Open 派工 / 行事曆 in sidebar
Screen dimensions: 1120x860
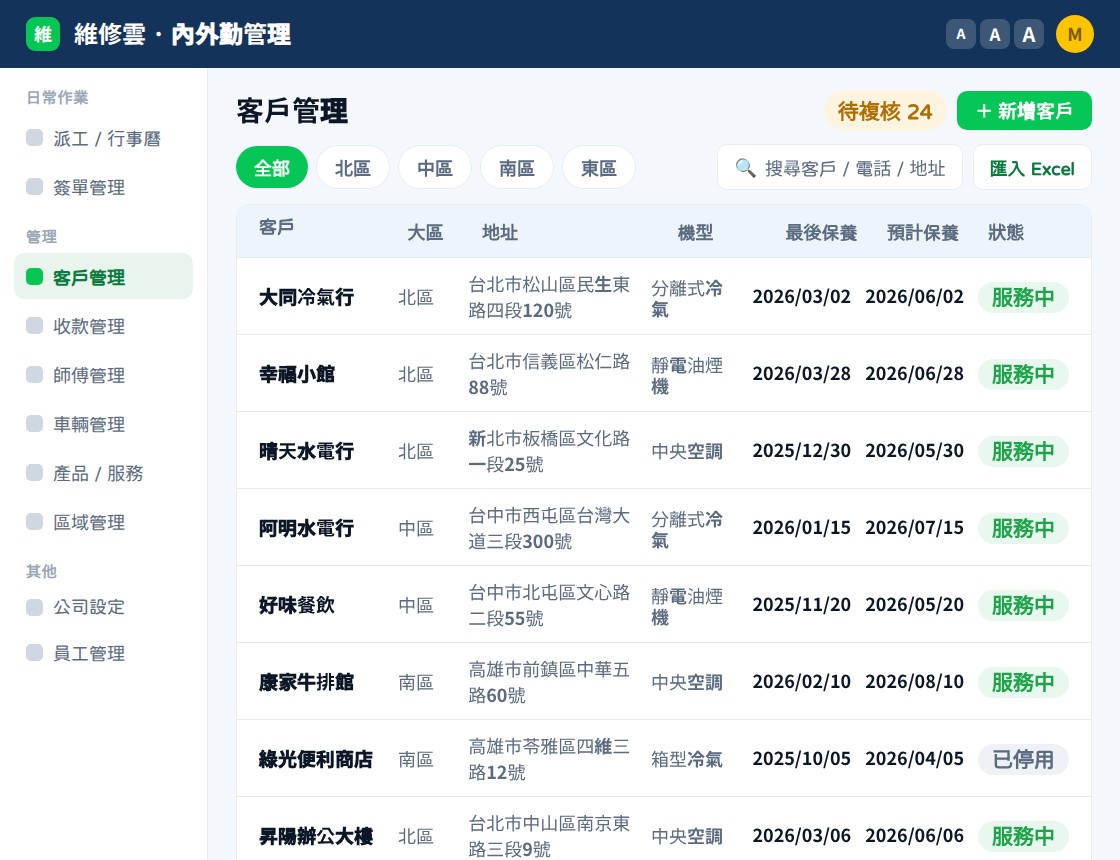(104, 138)
